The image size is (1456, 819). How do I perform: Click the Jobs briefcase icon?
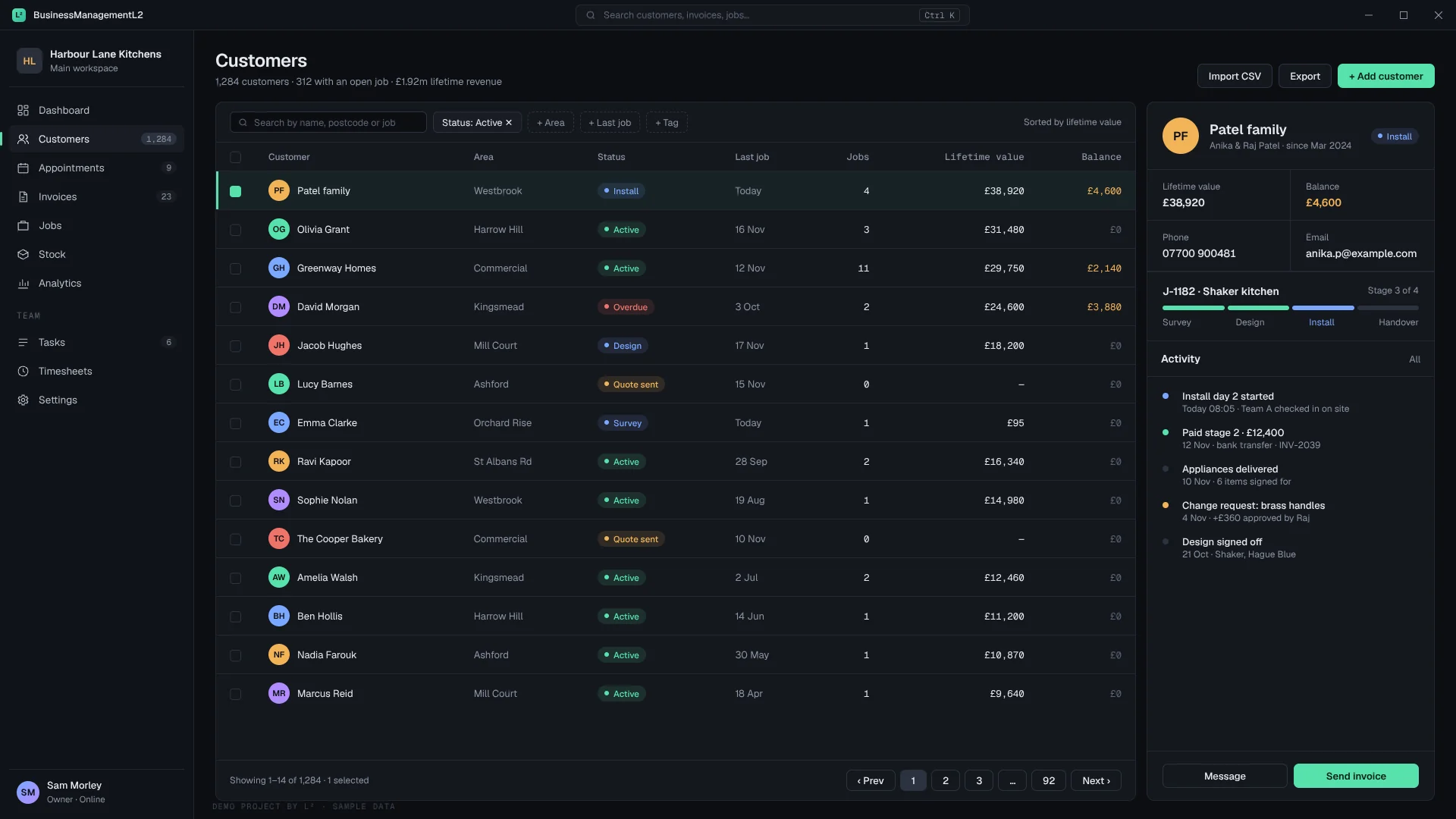23,226
